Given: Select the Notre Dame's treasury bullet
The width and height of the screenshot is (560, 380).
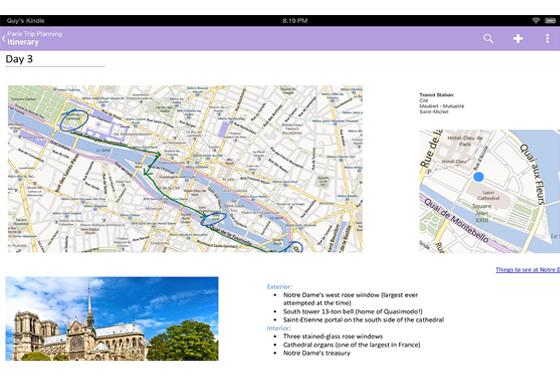Looking at the screenshot, I should pos(316,353).
